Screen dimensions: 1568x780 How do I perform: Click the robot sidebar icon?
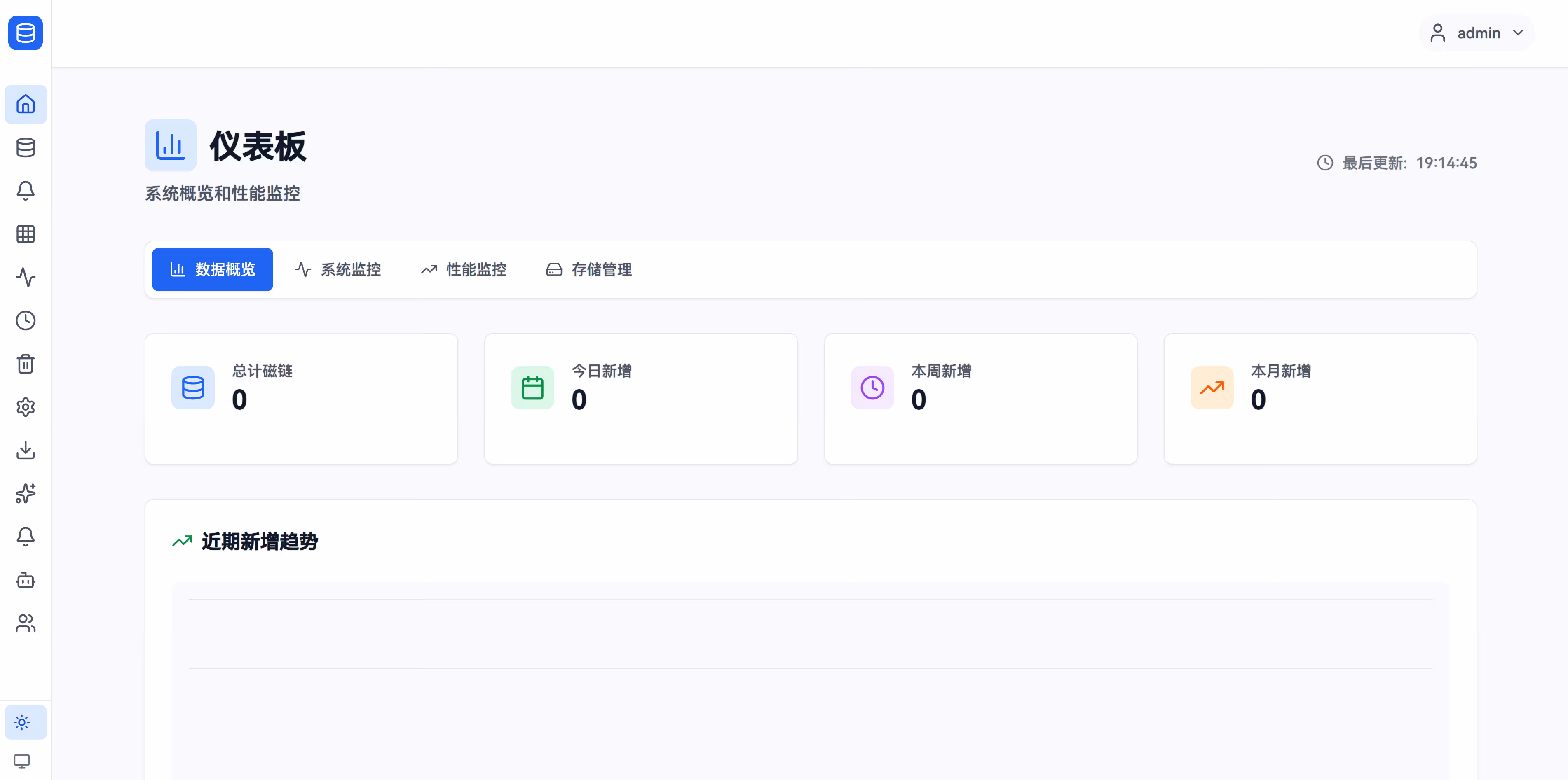point(26,580)
